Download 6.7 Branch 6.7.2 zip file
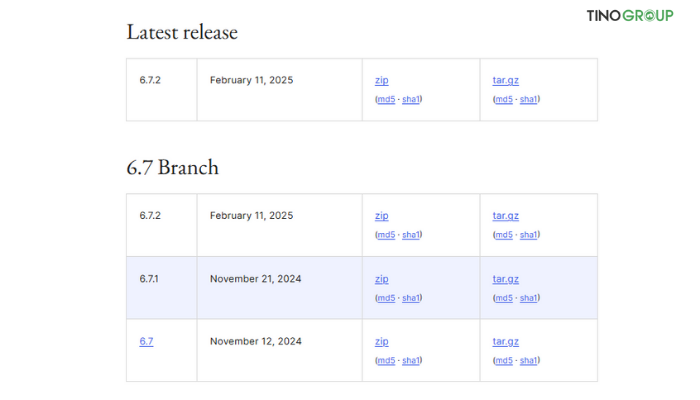Screen dimensions: 700x400 381,216
